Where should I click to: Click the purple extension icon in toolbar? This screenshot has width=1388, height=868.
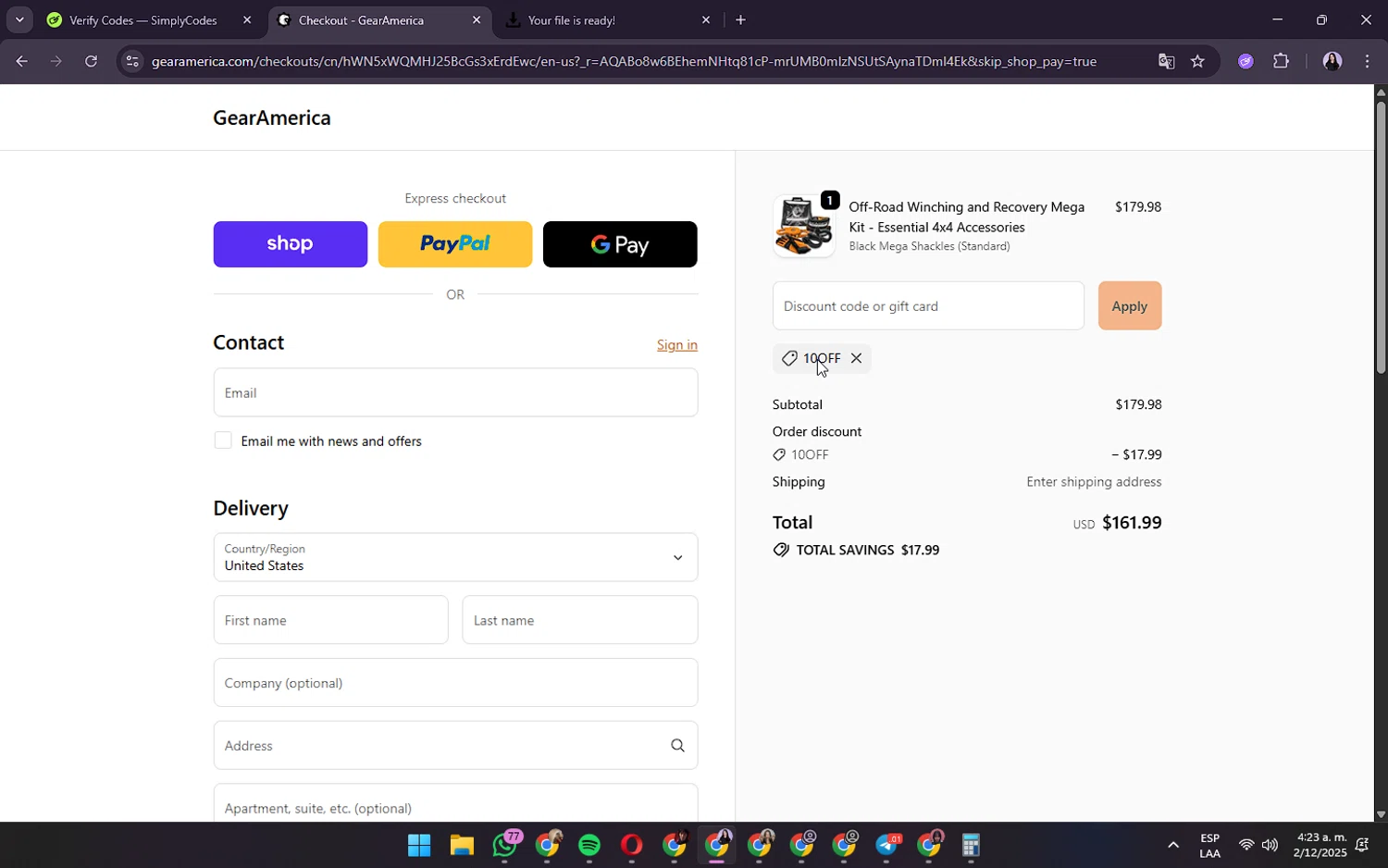tap(1245, 61)
